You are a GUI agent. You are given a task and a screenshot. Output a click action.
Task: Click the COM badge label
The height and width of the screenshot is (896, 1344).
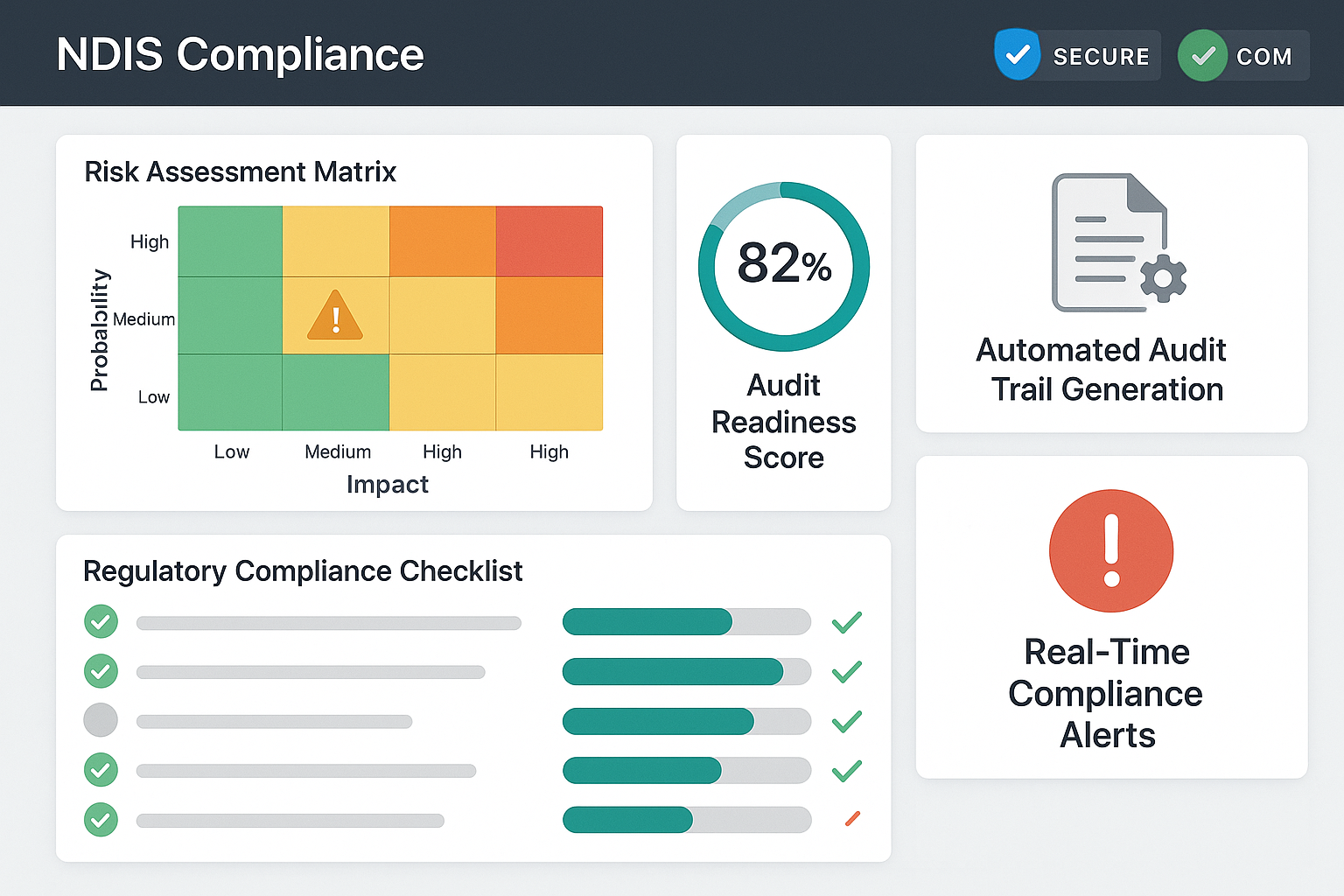pyautogui.click(x=1263, y=57)
